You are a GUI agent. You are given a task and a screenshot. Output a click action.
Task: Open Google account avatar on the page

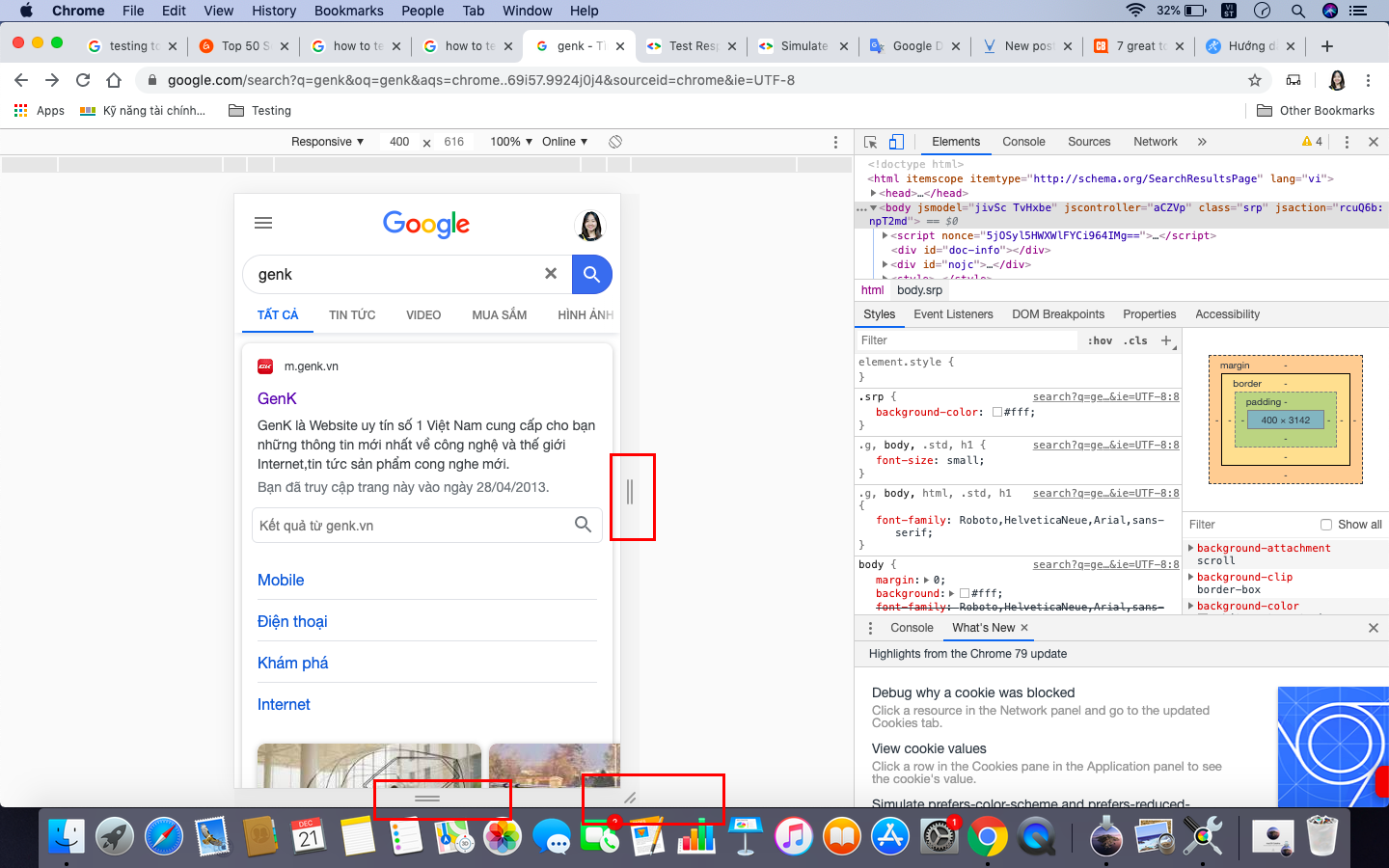tap(589, 225)
